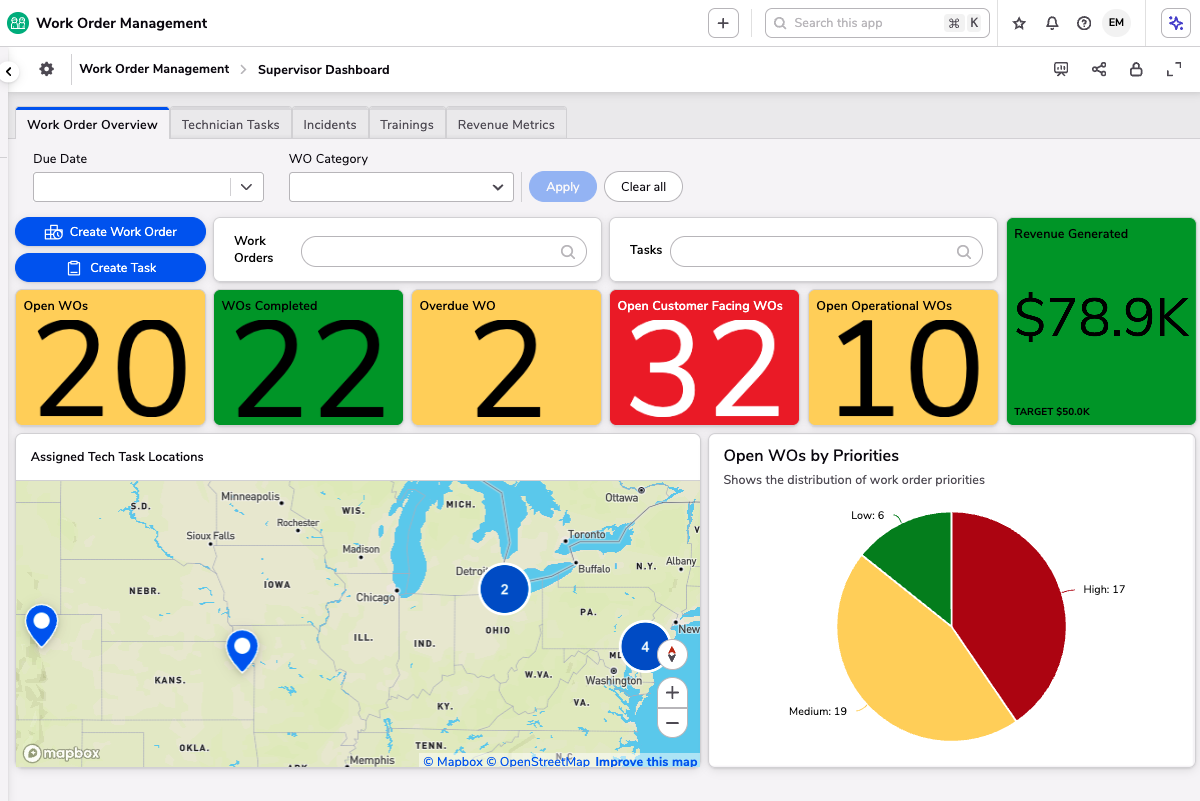Viewport: 1200px width, 801px height.
Task: Open the WOs Completed tile showing 22
Action: (x=308, y=358)
